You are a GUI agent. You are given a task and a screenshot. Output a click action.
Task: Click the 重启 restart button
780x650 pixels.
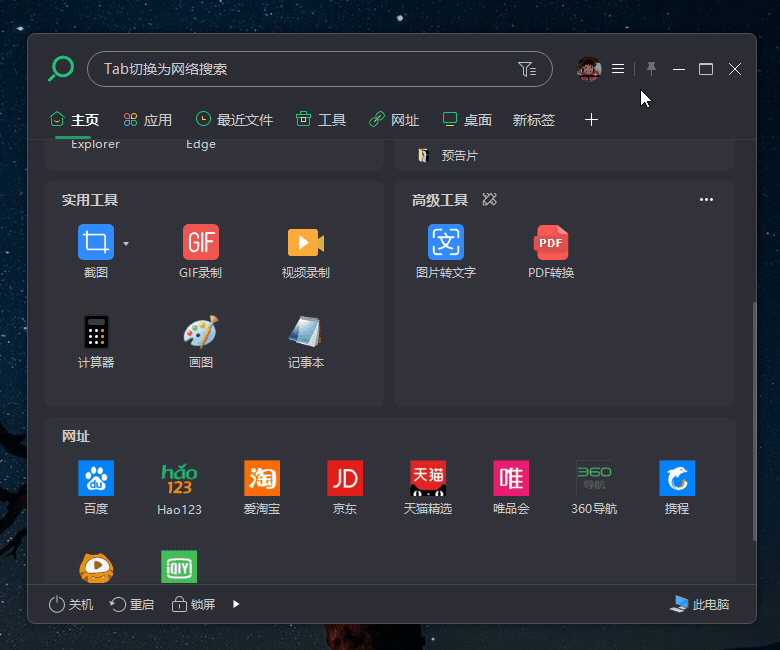point(132,604)
